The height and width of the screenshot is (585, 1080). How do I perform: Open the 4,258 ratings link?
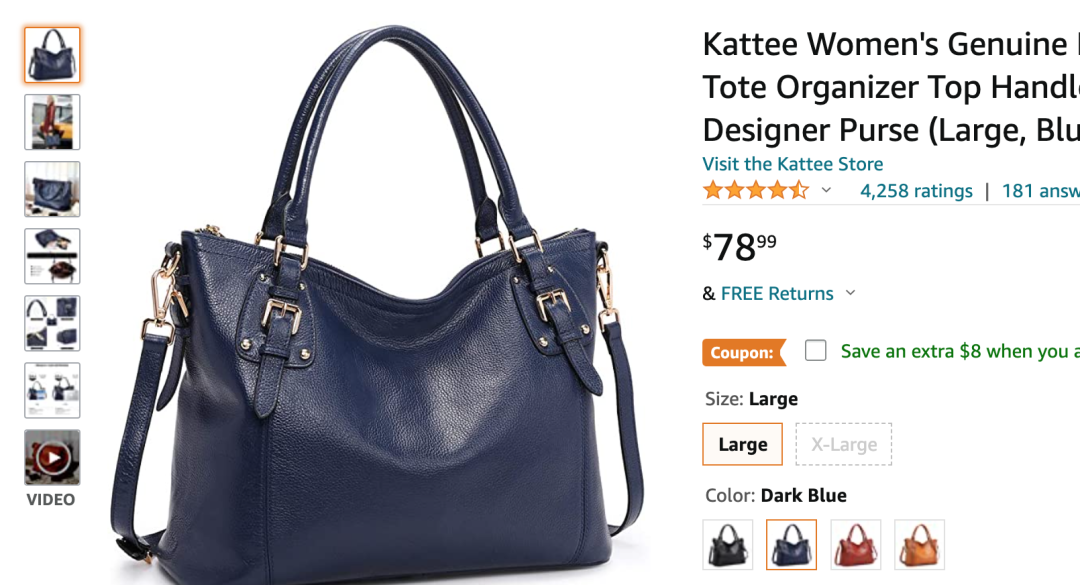tap(916, 191)
